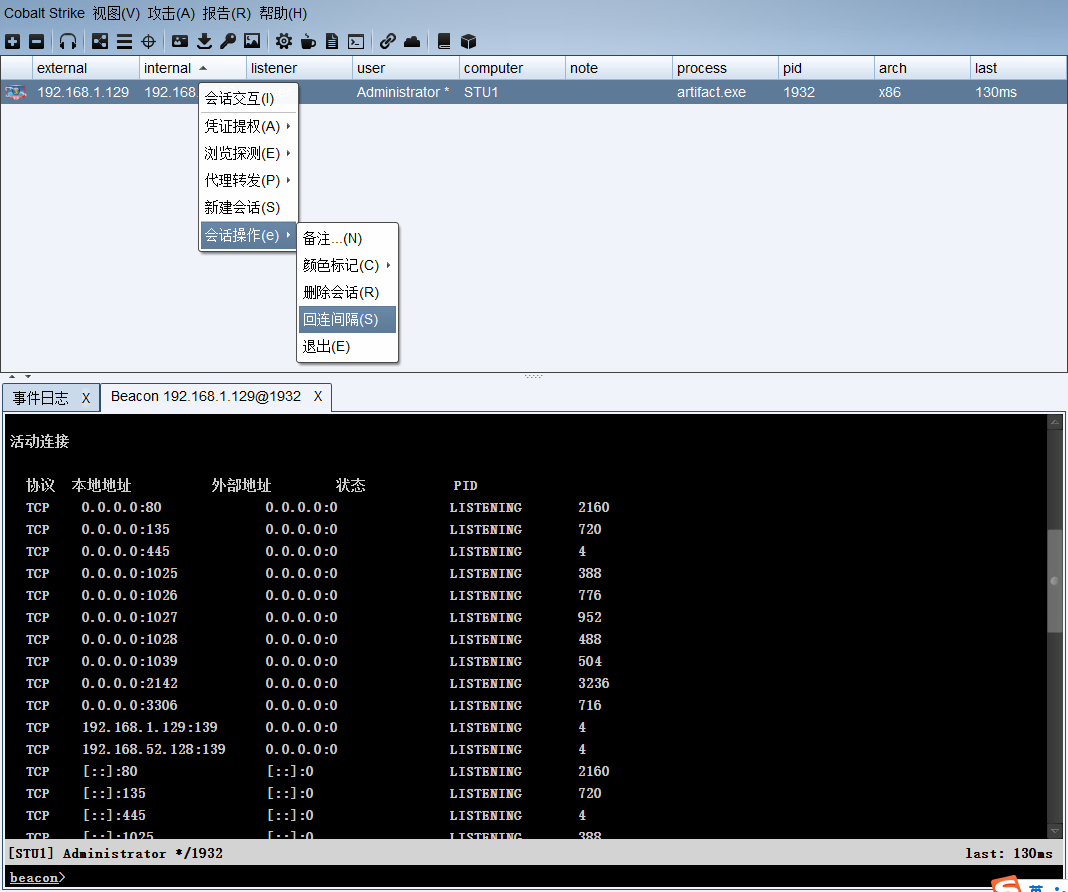Choose 会话交互(I) in the context menu
This screenshot has height=892, width=1068.
pos(249,99)
